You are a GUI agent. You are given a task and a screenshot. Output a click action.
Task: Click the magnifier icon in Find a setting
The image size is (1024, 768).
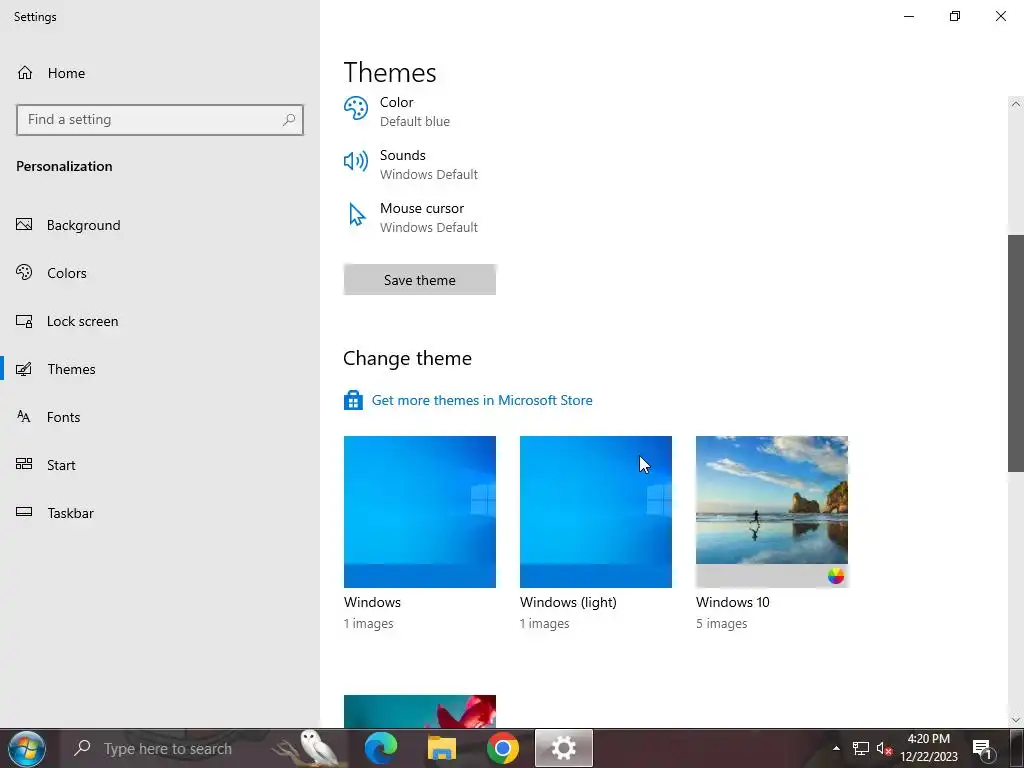(289, 120)
